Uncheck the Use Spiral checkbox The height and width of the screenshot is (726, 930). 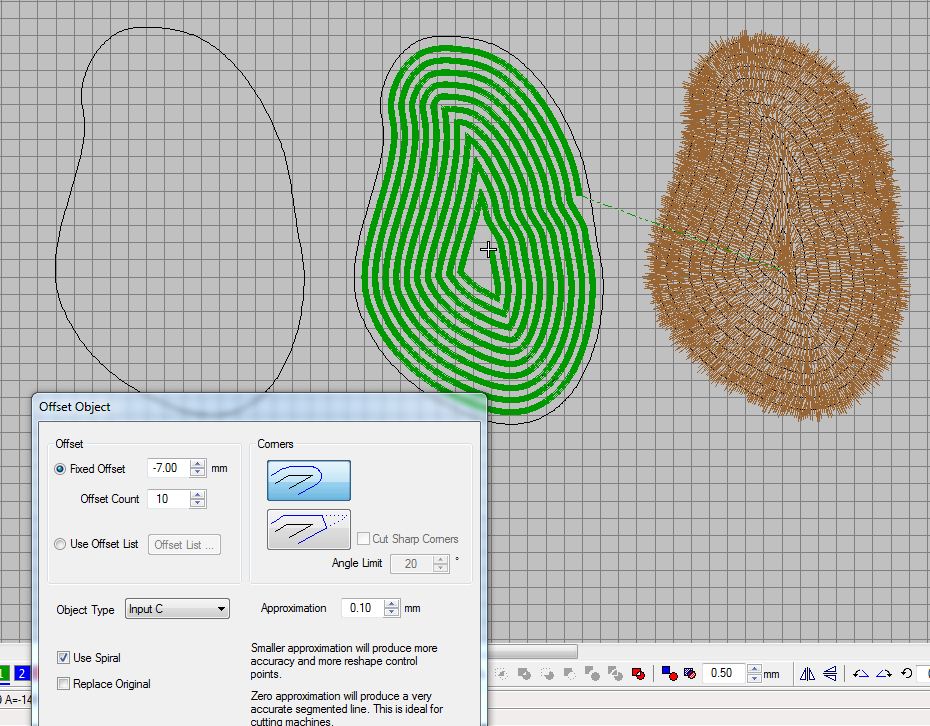click(64, 658)
